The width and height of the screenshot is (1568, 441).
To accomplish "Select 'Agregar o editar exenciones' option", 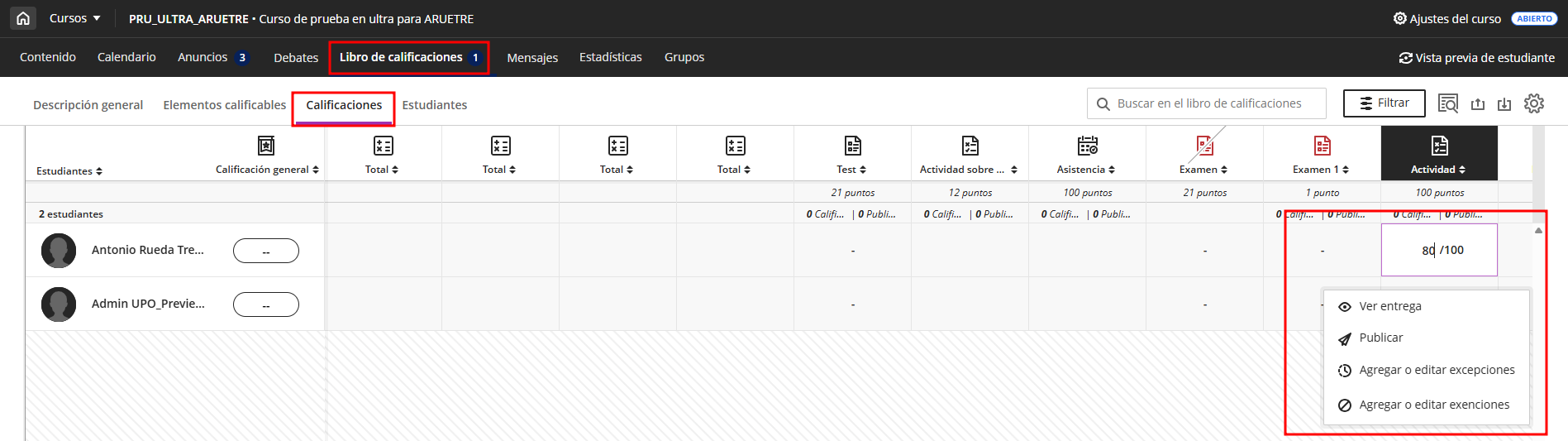I will click(x=1434, y=405).
